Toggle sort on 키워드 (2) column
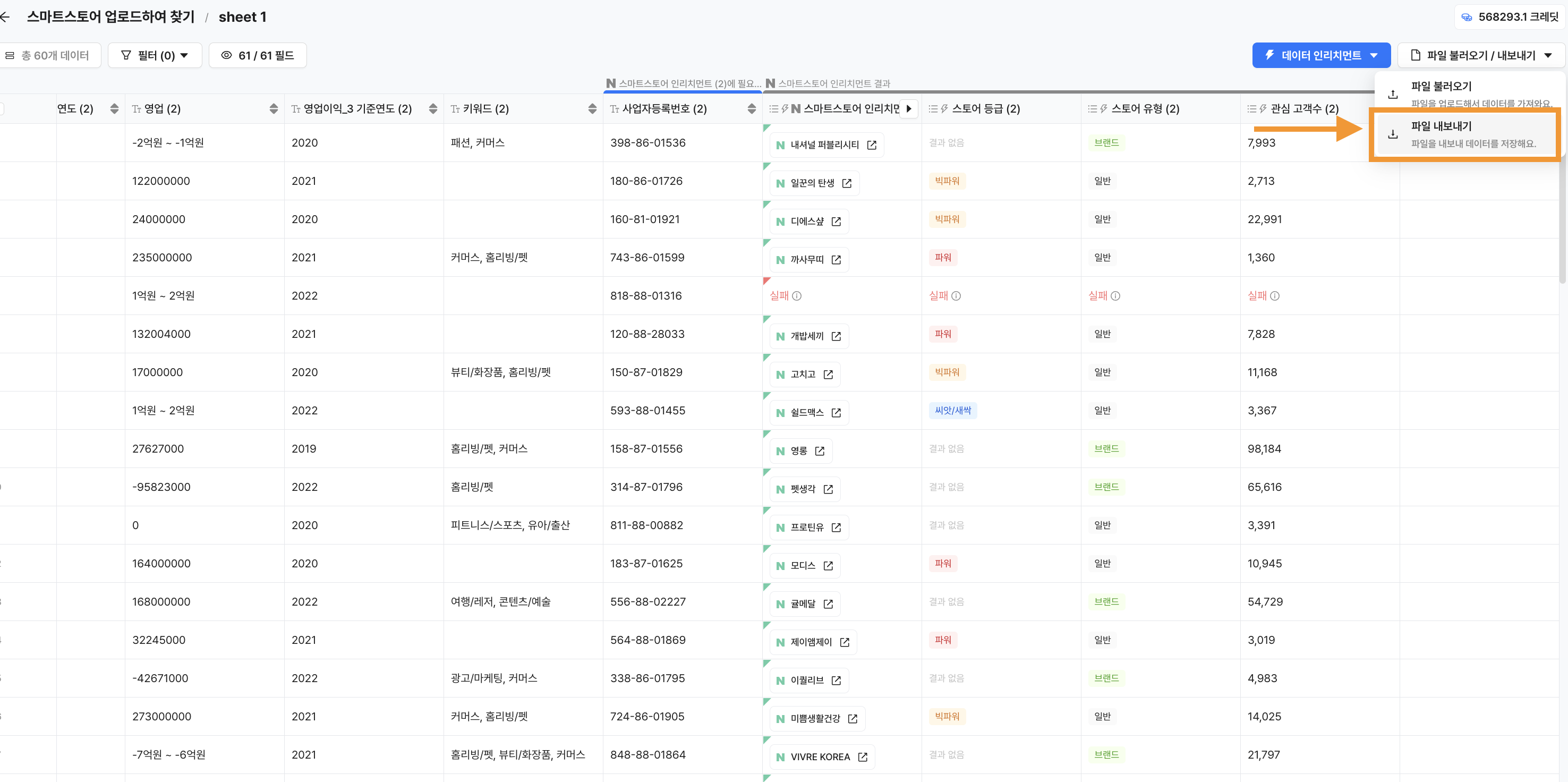This screenshot has width=1568, height=782. (x=592, y=108)
